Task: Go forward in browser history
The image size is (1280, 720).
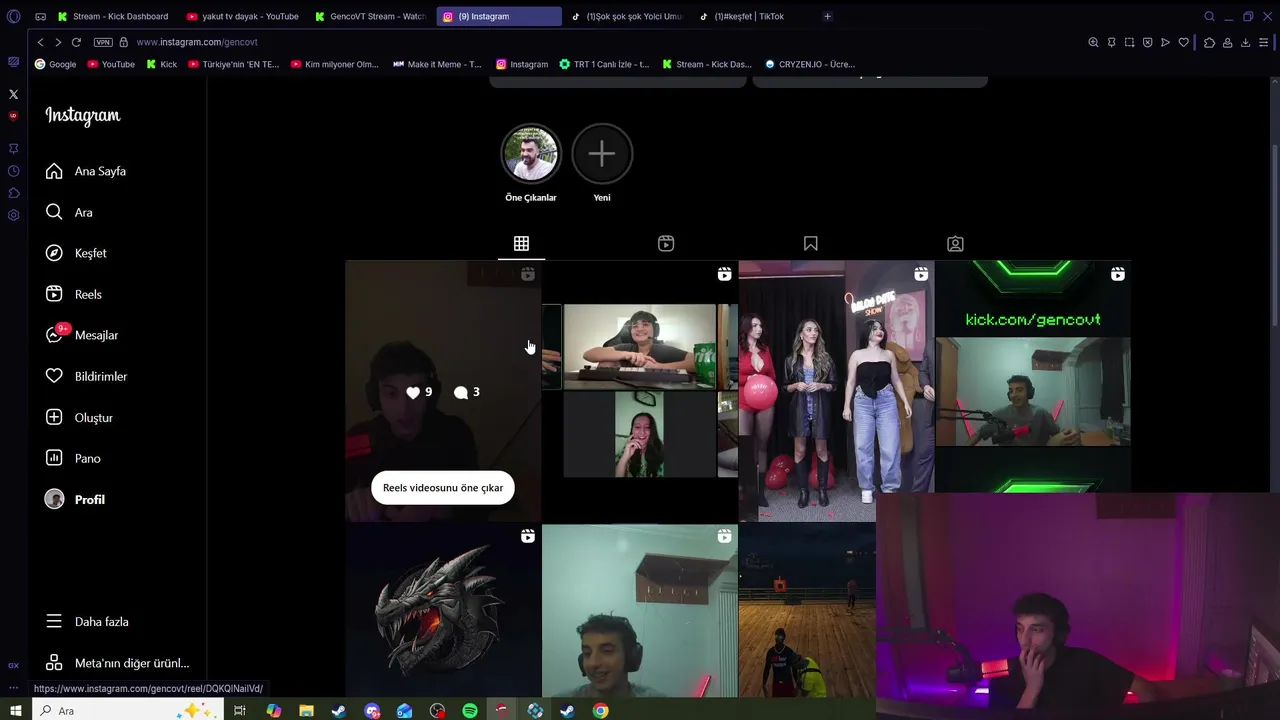Action: [x=58, y=42]
